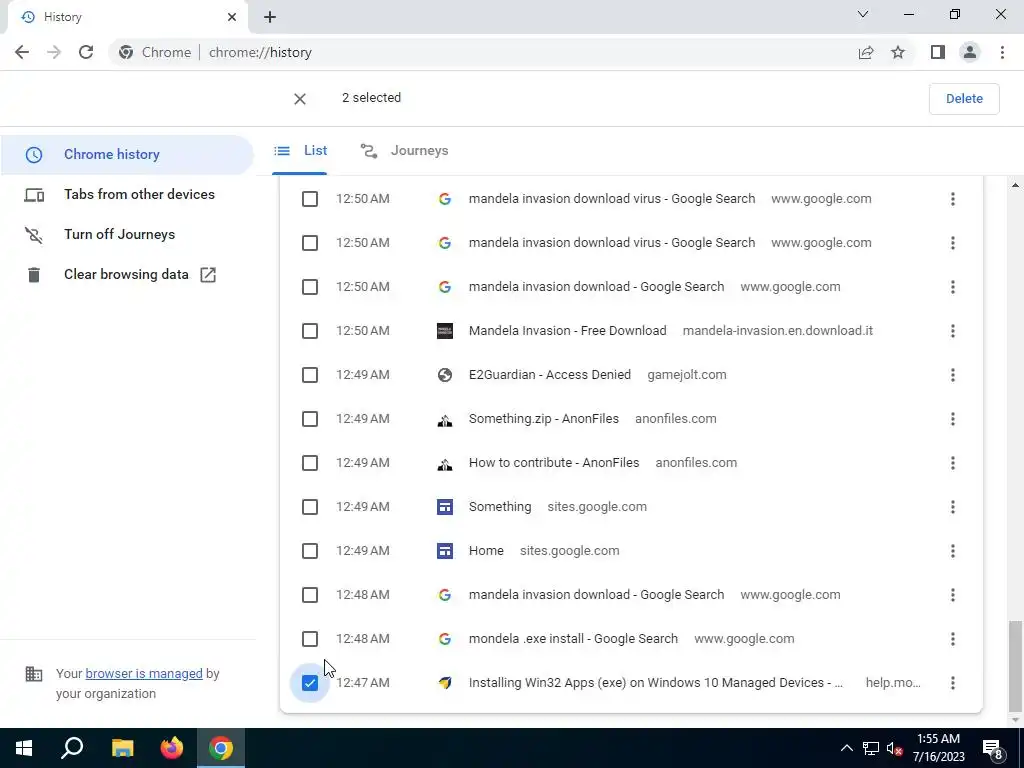Check the Home sites.google.com entry

tap(310, 551)
